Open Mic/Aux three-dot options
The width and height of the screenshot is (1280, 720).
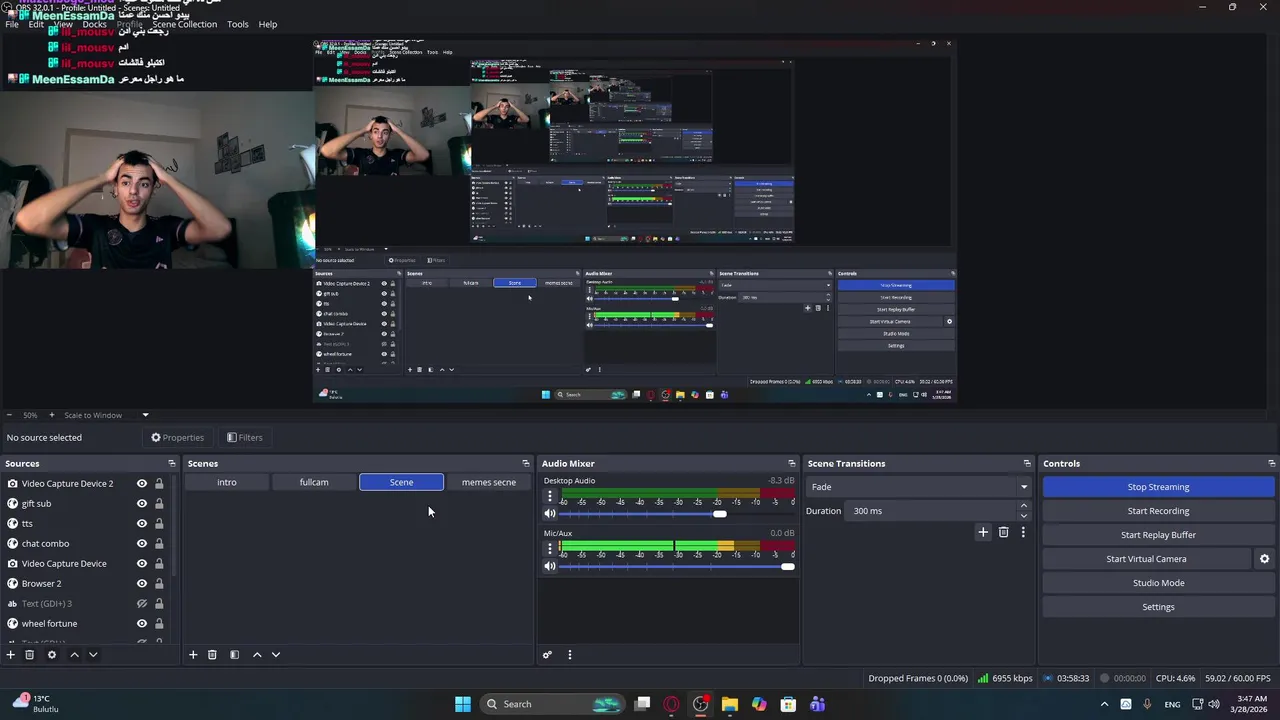549,549
